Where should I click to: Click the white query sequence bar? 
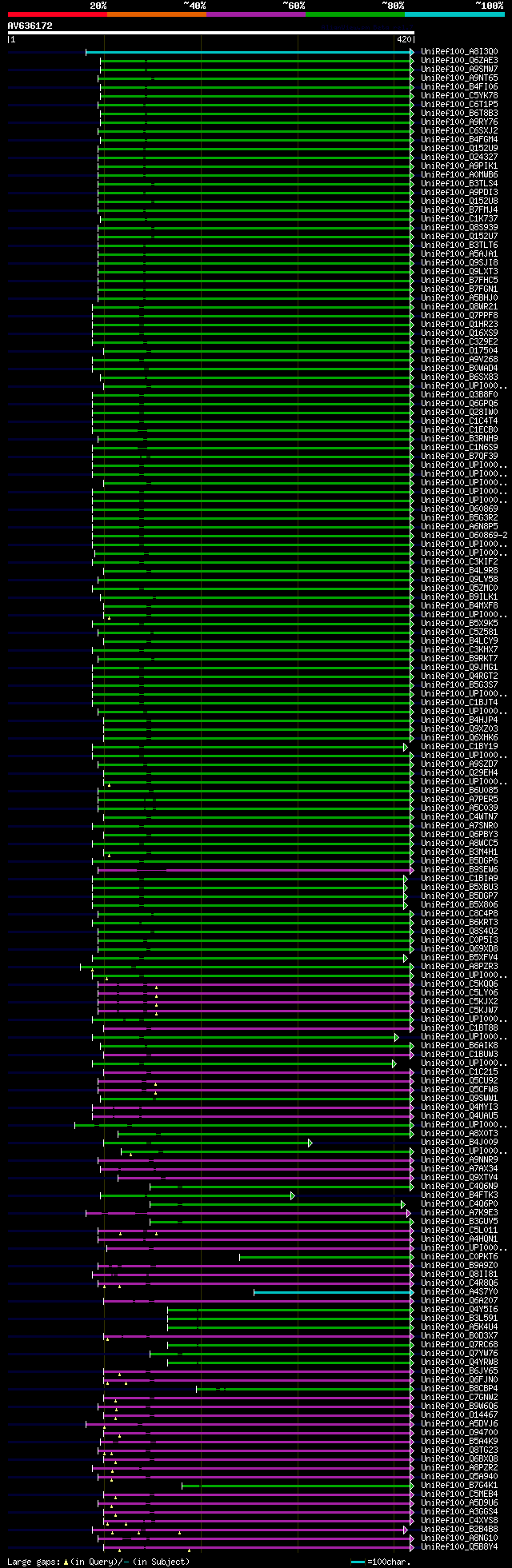coord(211,33)
